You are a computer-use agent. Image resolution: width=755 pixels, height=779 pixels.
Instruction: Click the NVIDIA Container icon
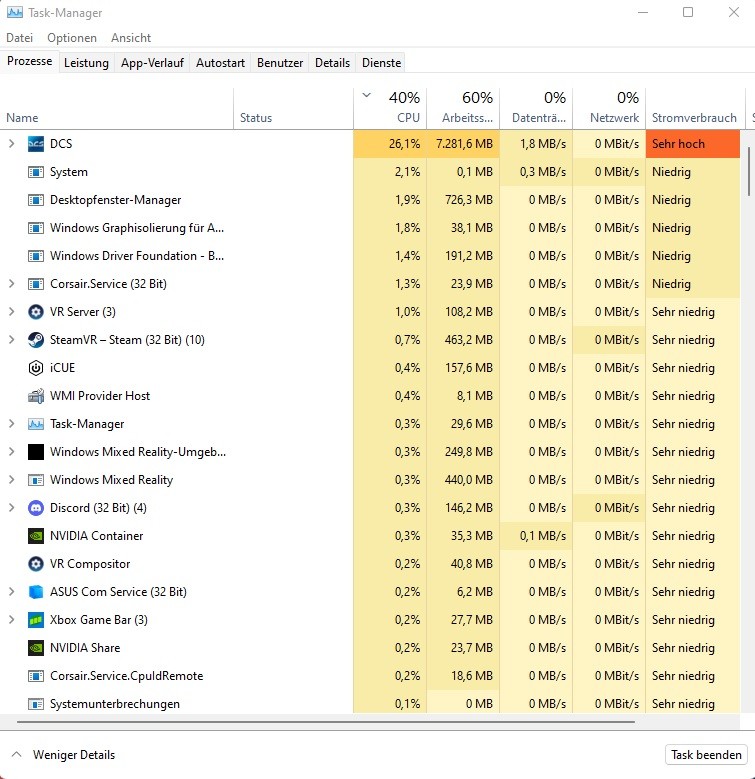coord(36,536)
